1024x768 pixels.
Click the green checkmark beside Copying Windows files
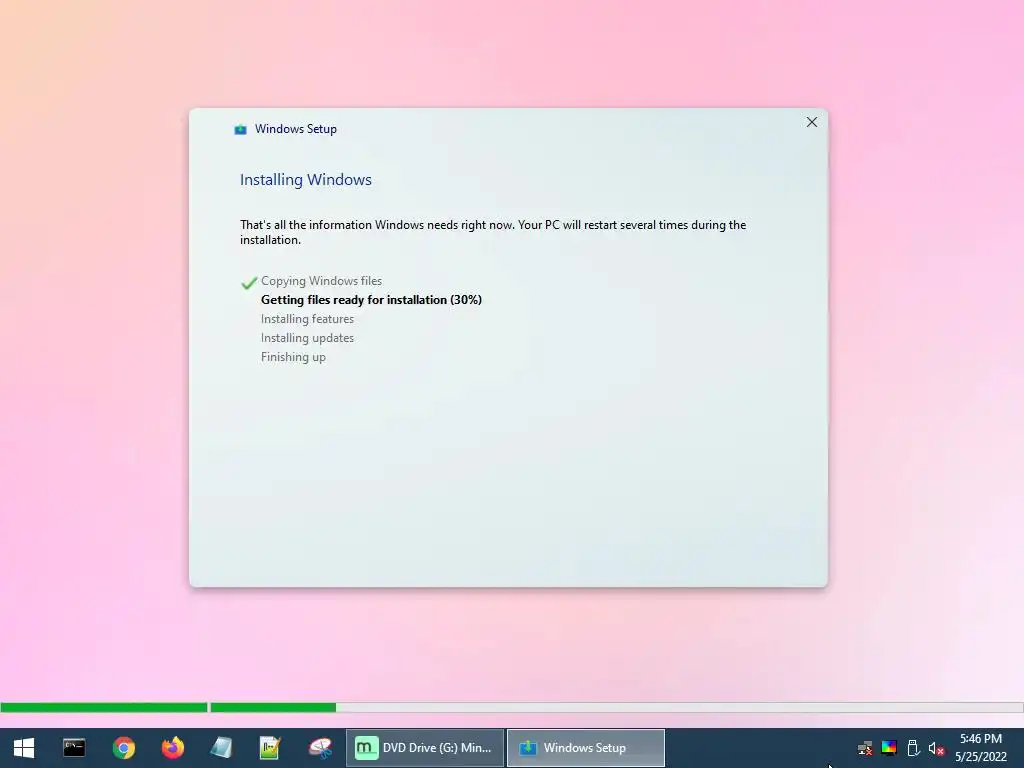tap(249, 282)
